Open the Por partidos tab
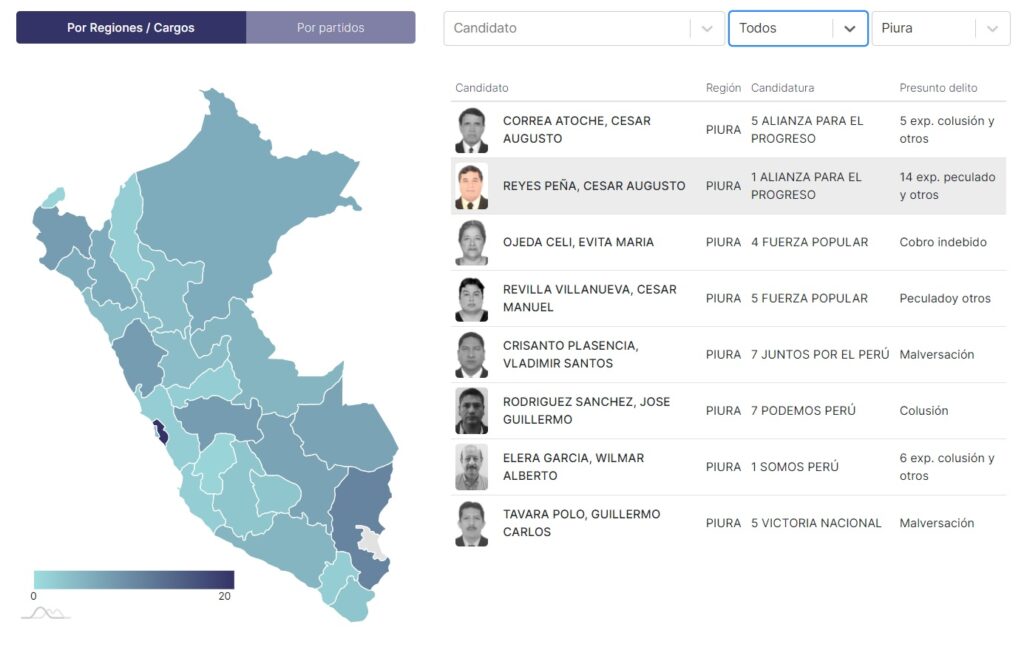Image resolution: width=1024 pixels, height=647 pixels. pos(331,28)
